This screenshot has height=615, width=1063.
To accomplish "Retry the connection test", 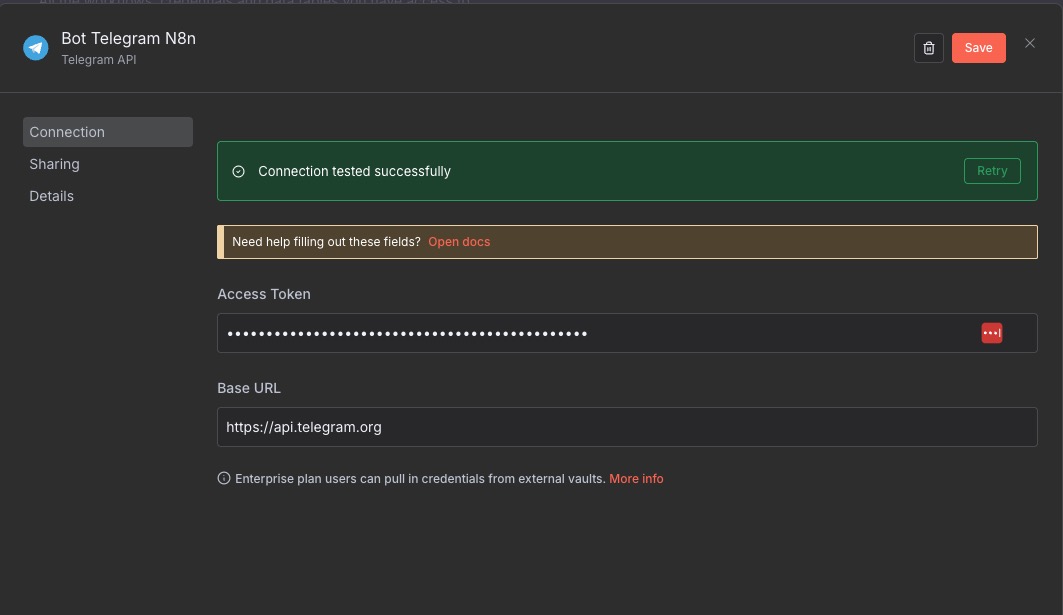I will [992, 171].
